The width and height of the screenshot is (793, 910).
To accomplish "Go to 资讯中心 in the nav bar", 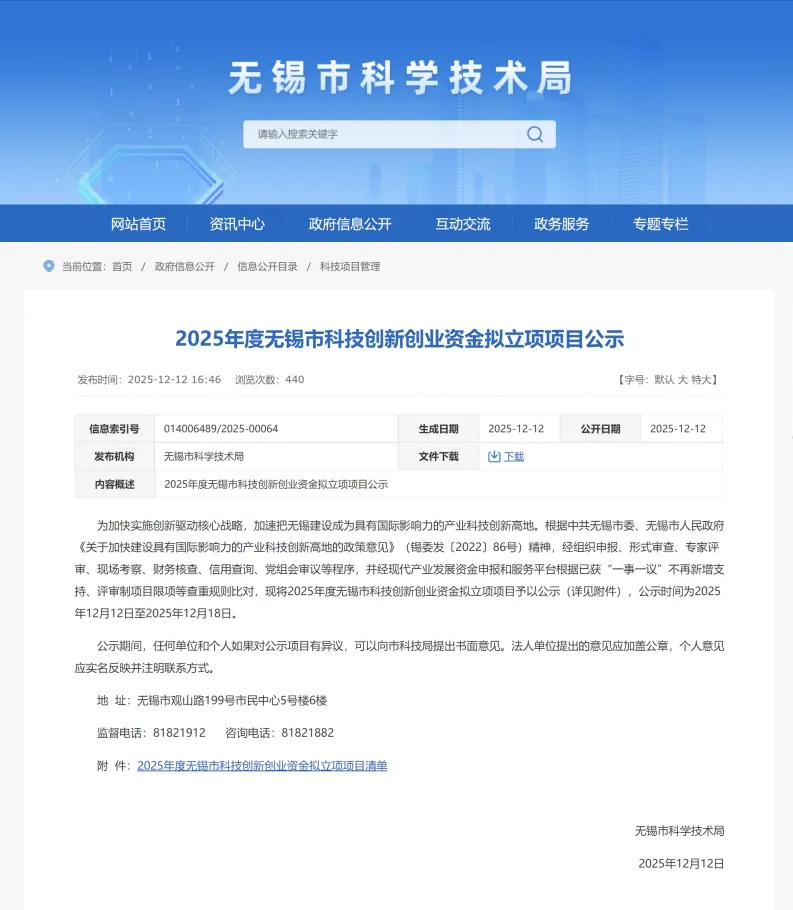I will click(x=237, y=224).
